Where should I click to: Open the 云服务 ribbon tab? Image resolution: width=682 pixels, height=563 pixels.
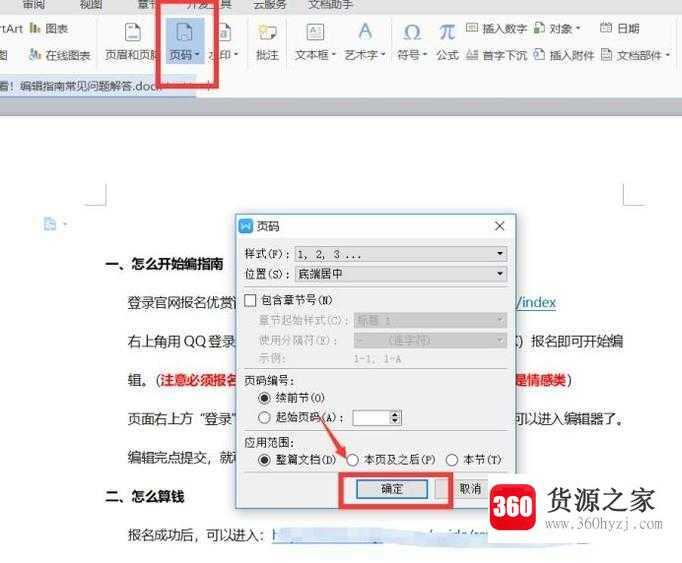[270, 4]
